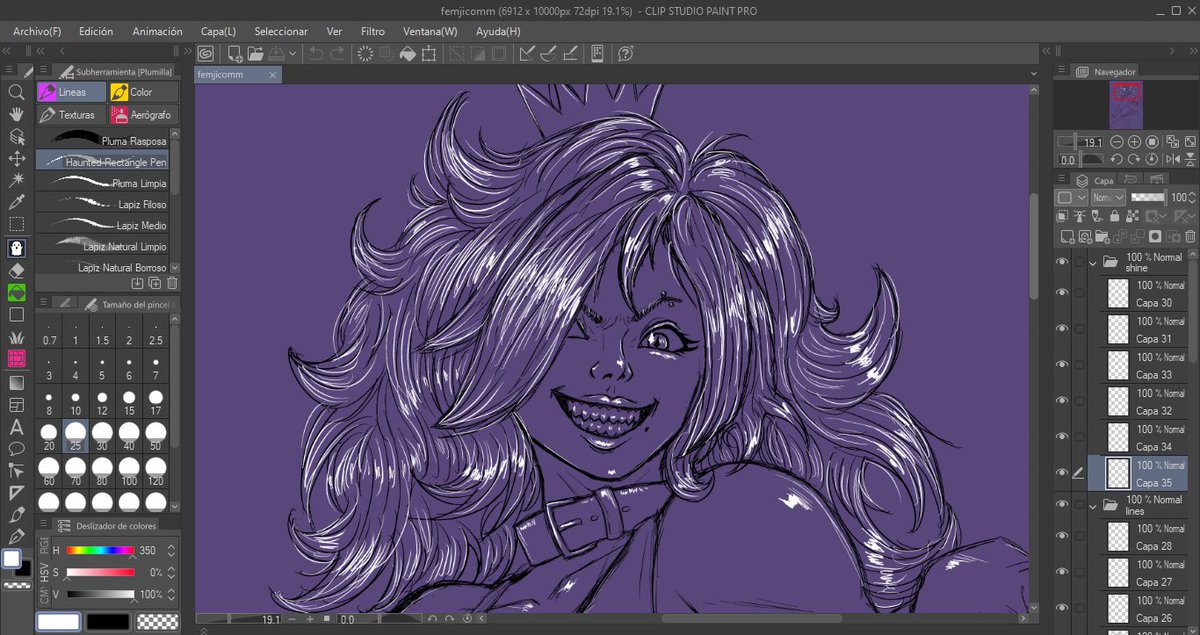Open Sub Tool panel menu icon
Viewport: 1200px width, 635px height.
[x=44, y=71]
